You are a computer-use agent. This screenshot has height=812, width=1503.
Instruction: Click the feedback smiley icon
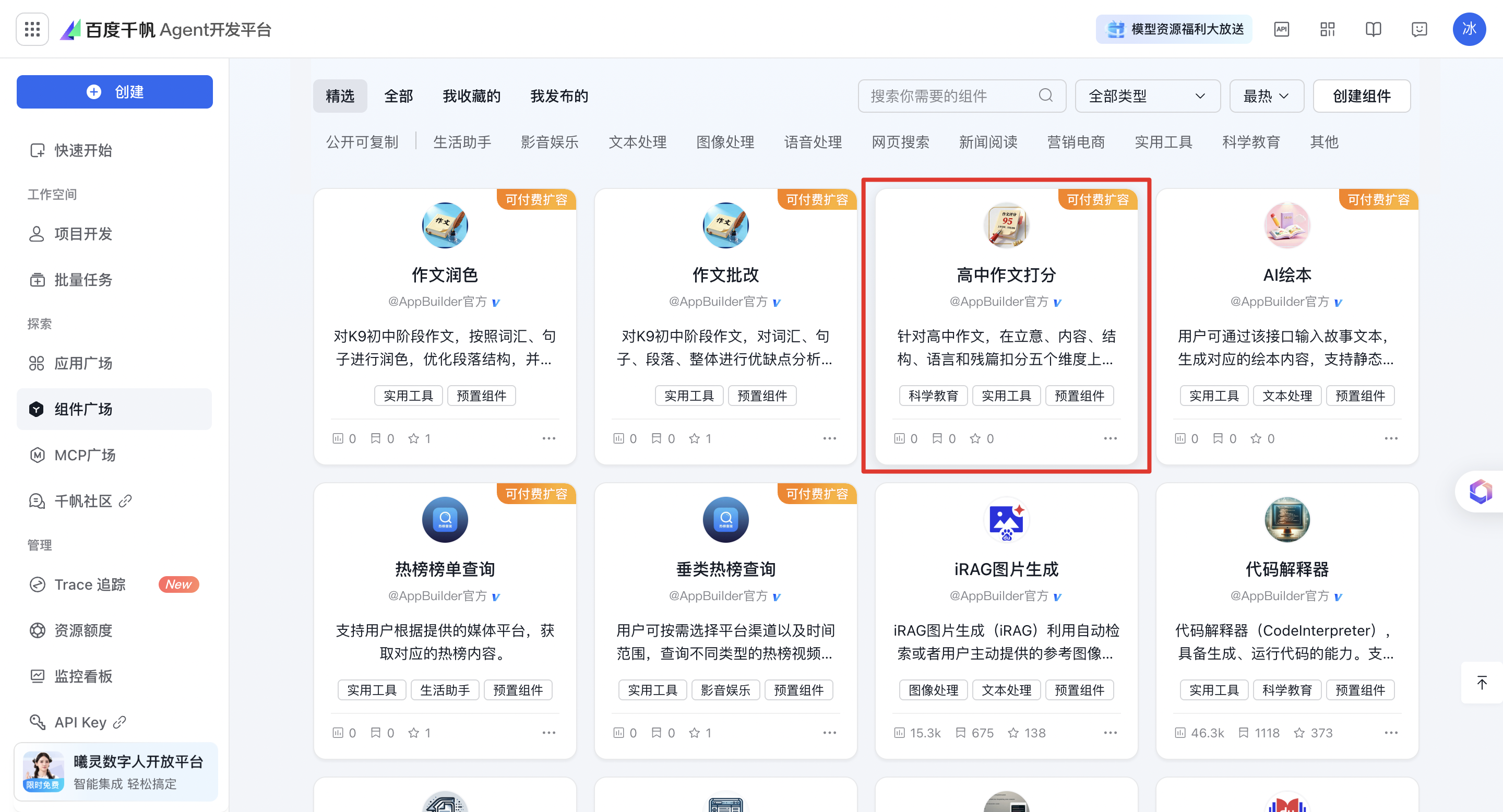point(1419,29)
